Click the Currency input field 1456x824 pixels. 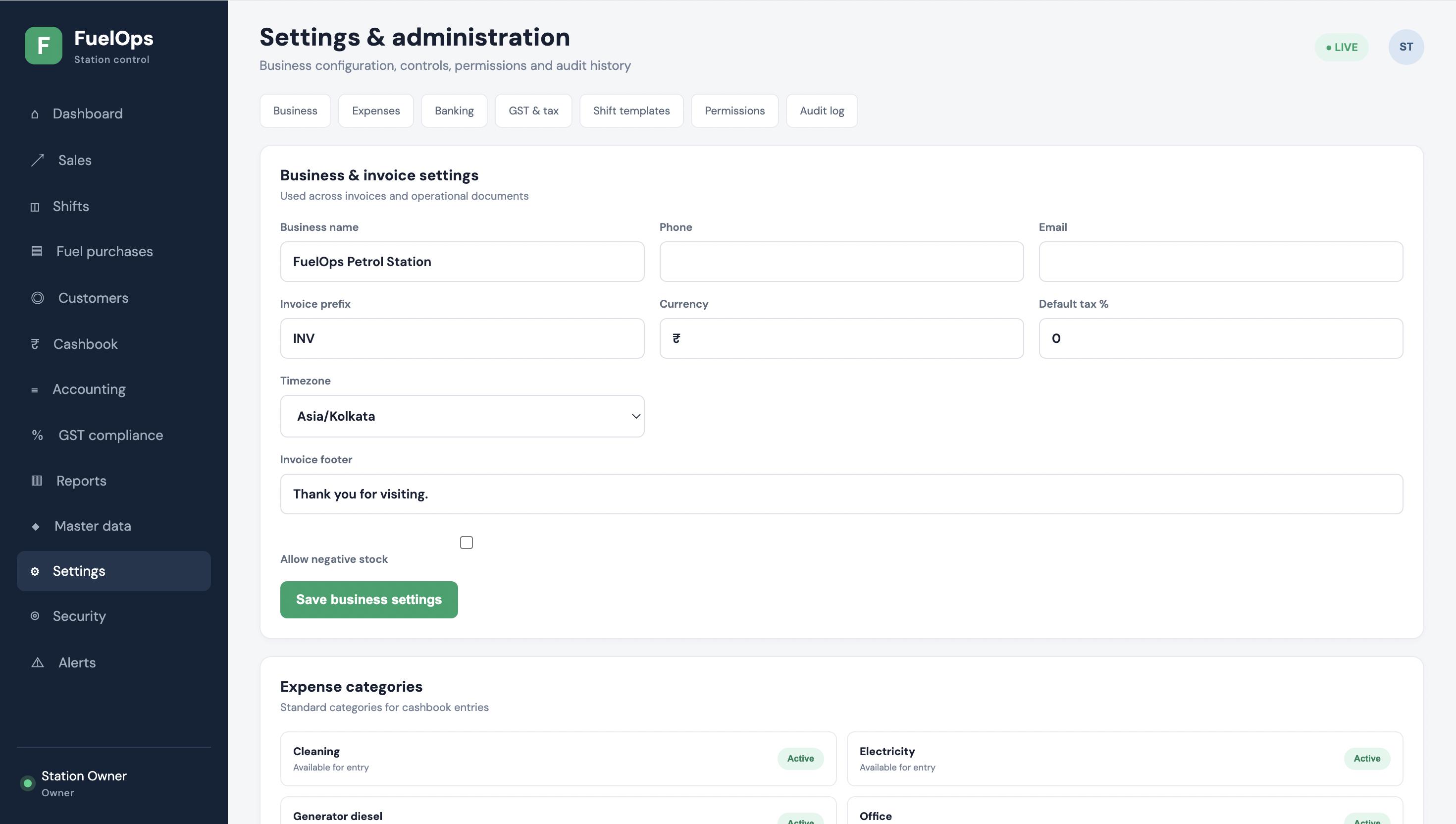(841, 338)
